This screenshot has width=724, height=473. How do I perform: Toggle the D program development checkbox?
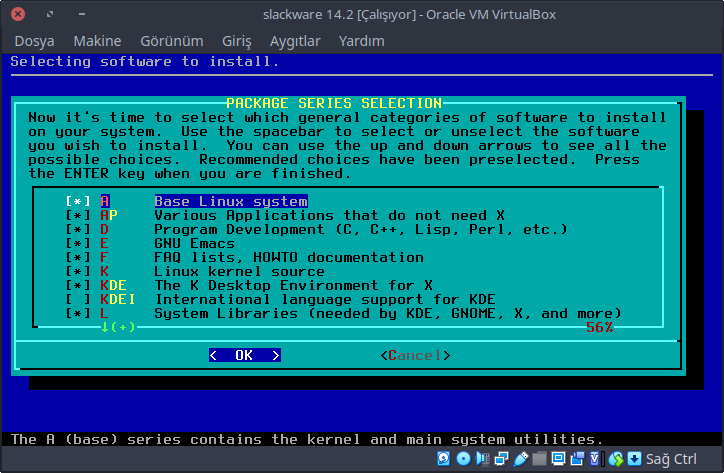pyautogui.click(x=78, y=230)
